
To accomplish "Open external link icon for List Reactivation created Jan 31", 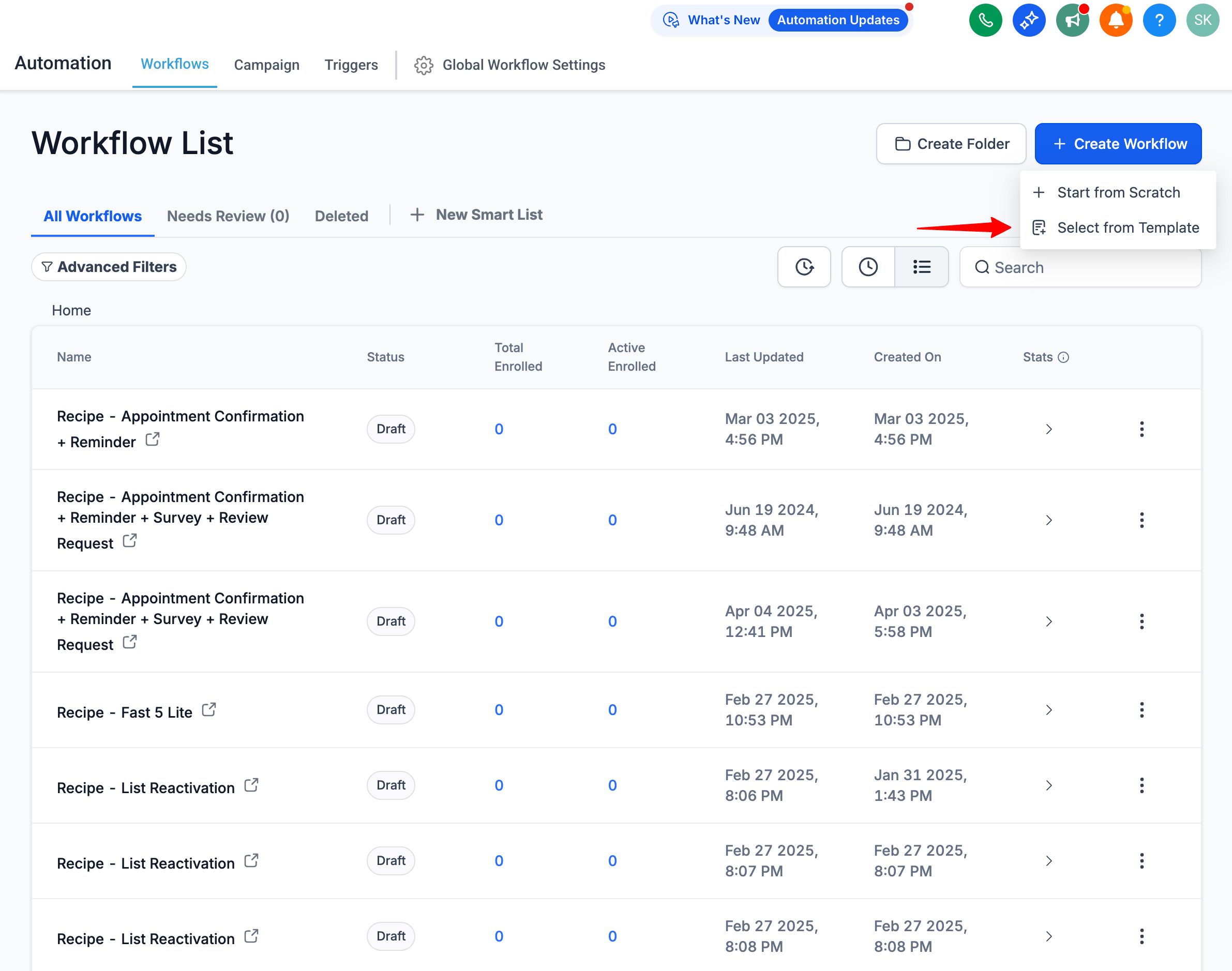I will (x=251, y=785).
